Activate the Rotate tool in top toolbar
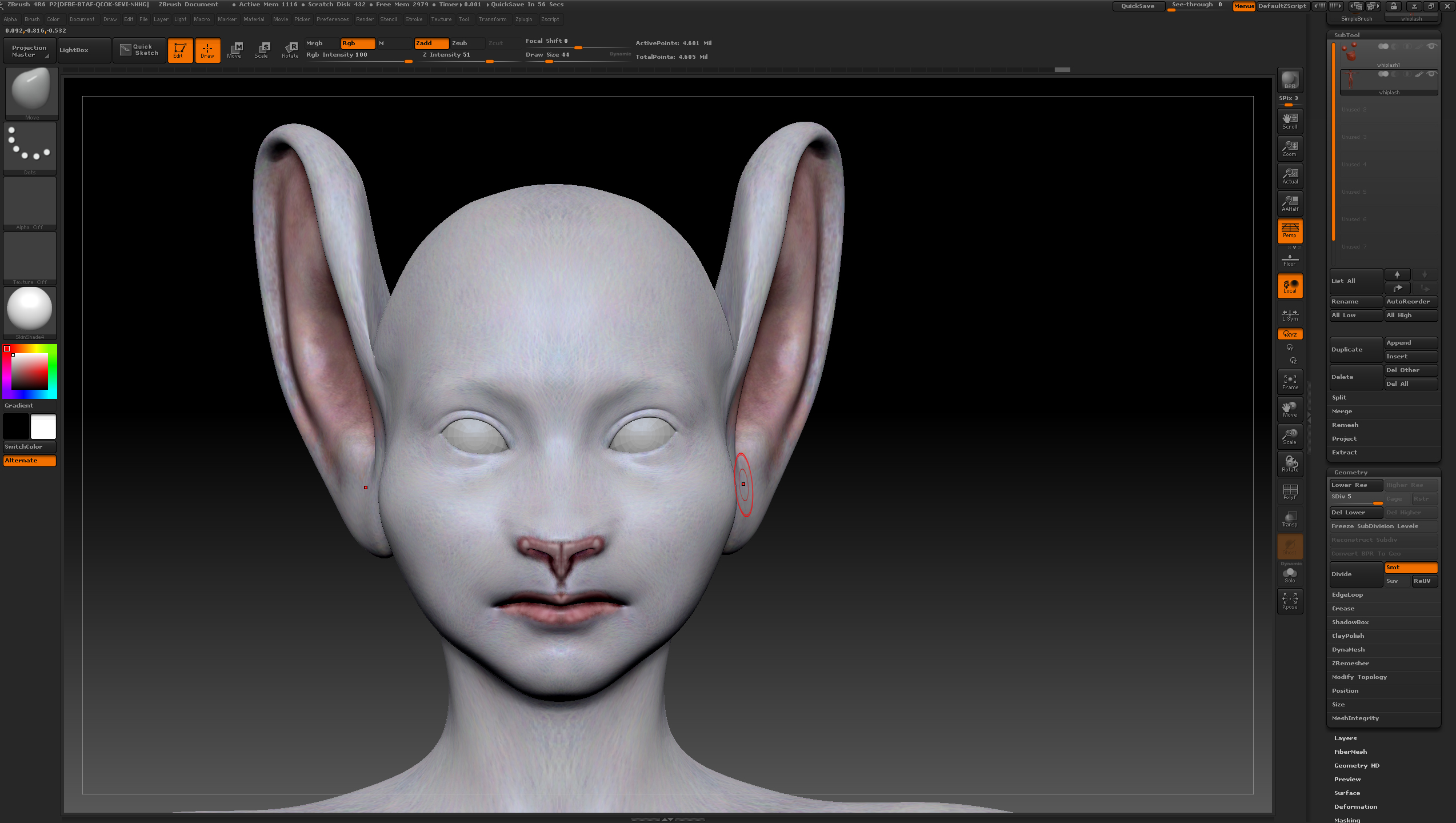1456x823 pixels. (x=290, y=50)
